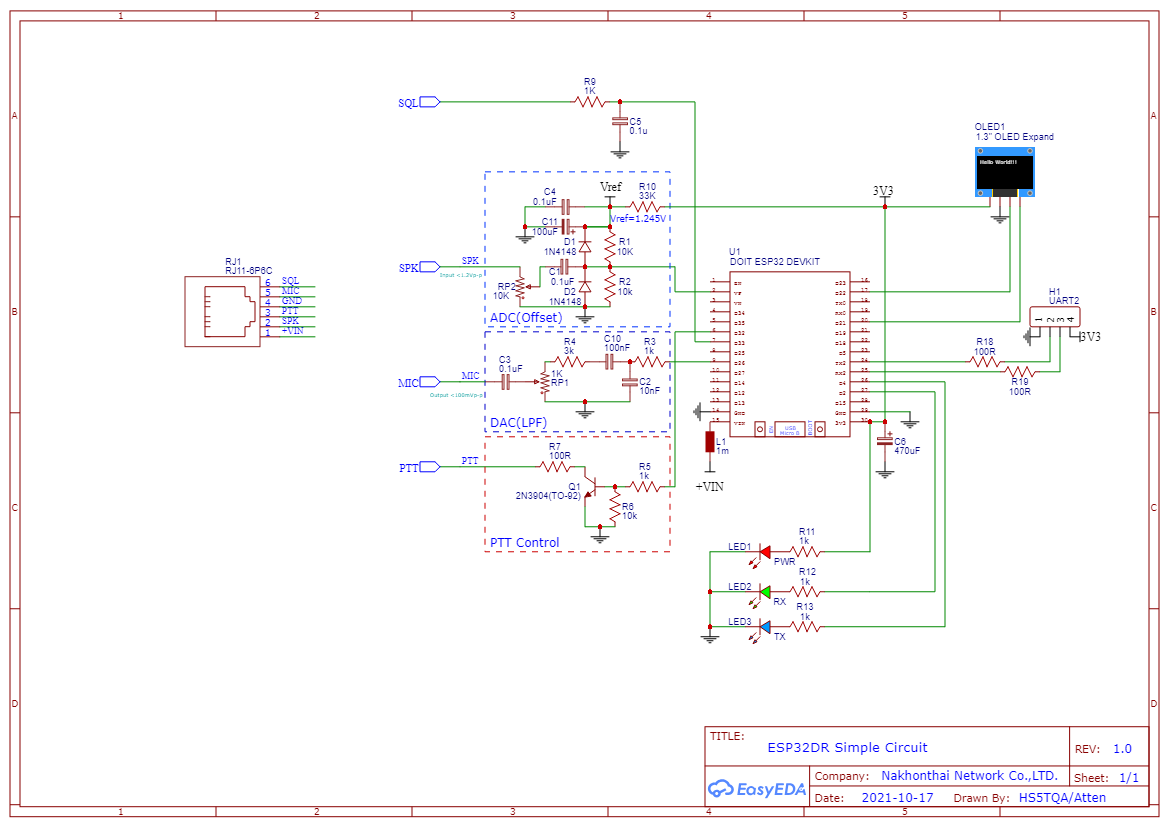Click the EasyEDA logo in title block

pos(757,789)
